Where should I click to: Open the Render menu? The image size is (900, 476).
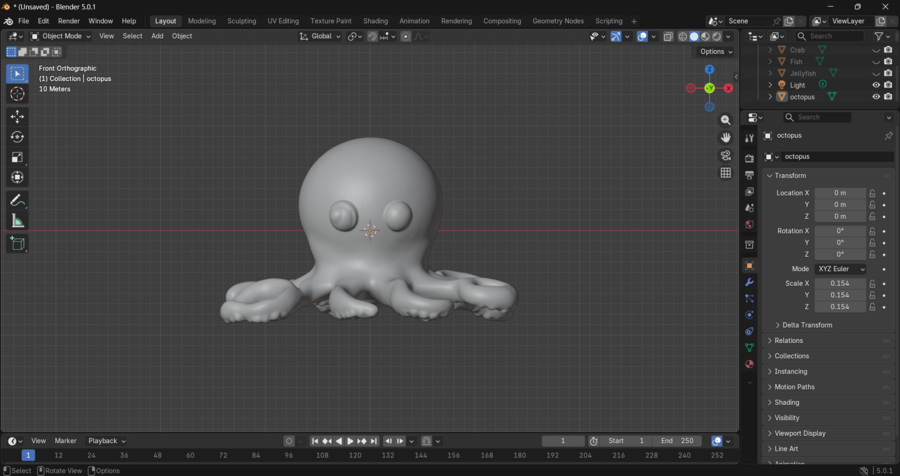(x=69, y=21)
